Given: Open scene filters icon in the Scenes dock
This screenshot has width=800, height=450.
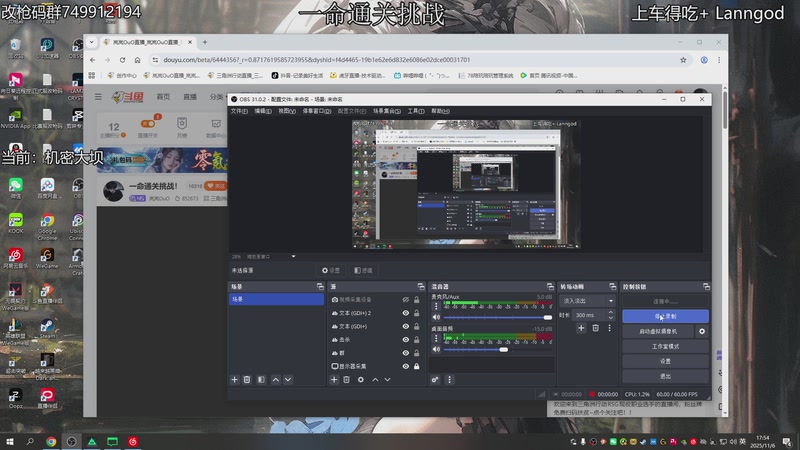Looking at the screenshot, I should 261,380.
